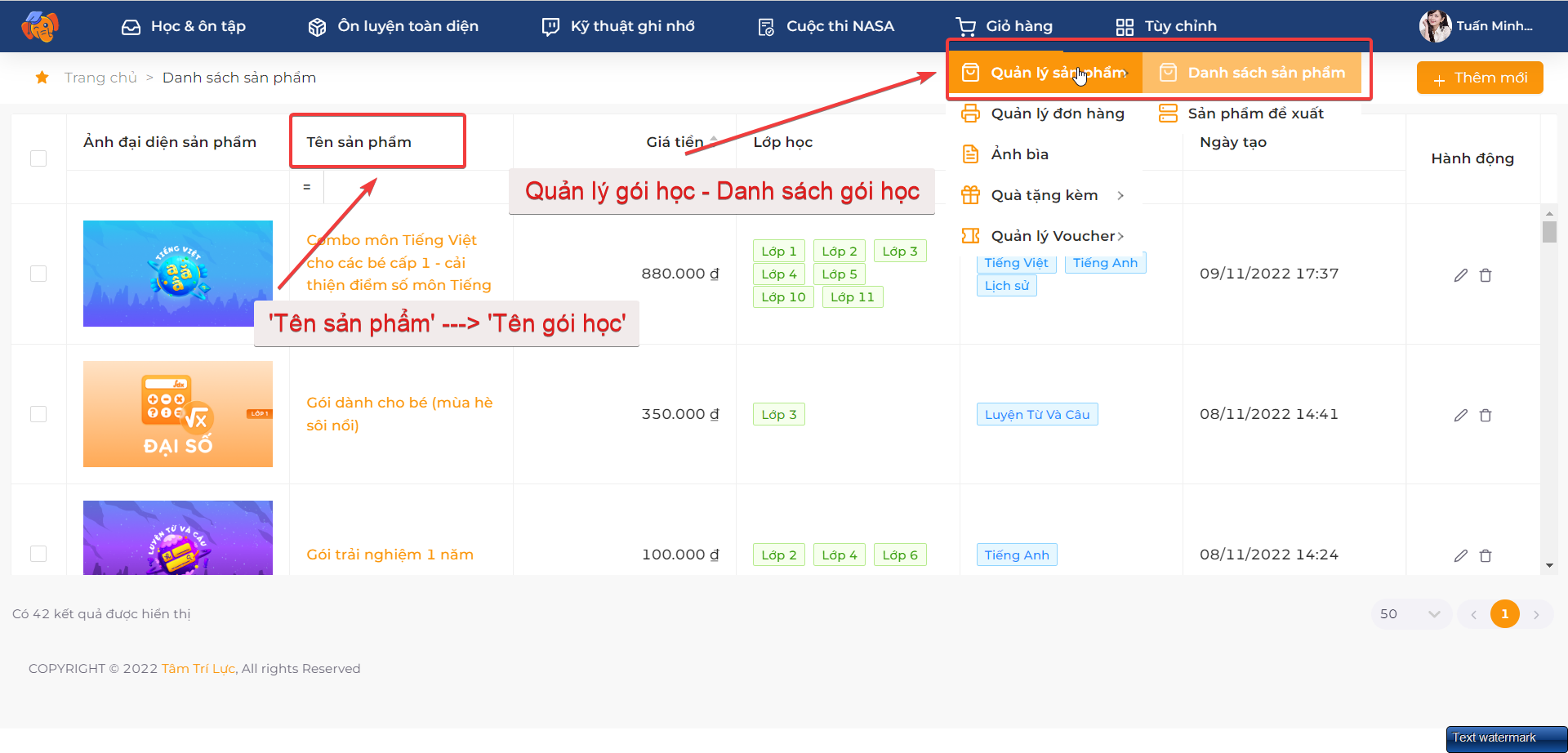Click the Đại Số product thumbnail
The height and width of the screenshot is (753, 1568).
click(178, 414)
